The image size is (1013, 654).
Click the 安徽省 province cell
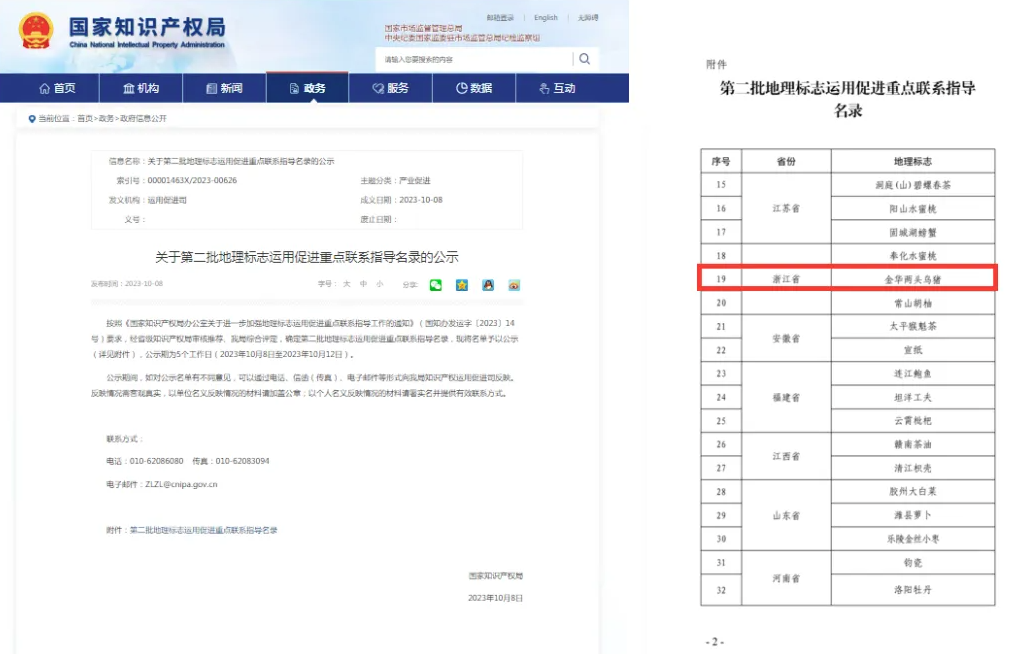pos(786,339)
